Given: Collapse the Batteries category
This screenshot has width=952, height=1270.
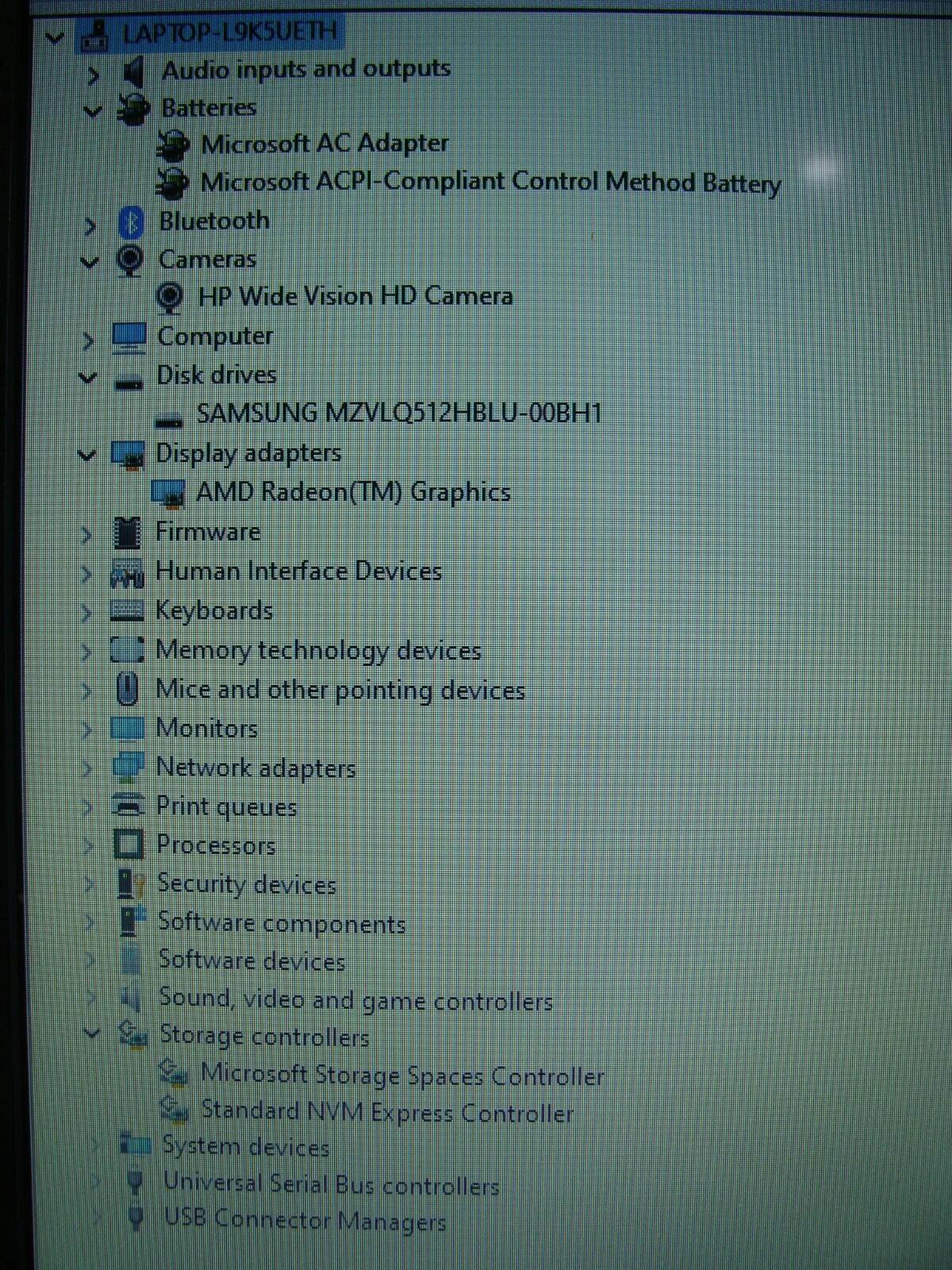Looking at the screenshot, I should [x=93, y=112].
